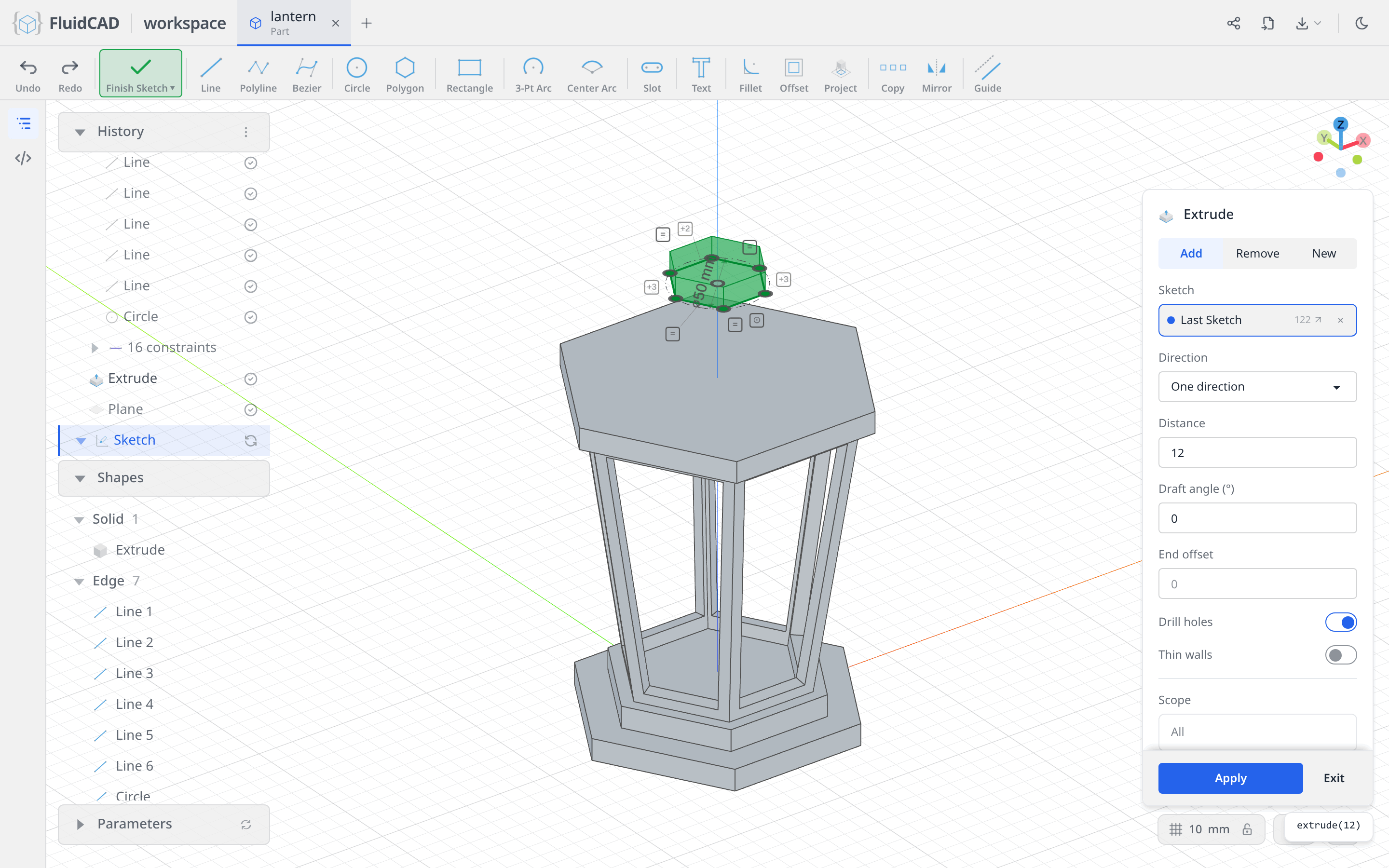1389x868 pixels.
Task: Apply the extrude operation
Action: coord(1230,778)
